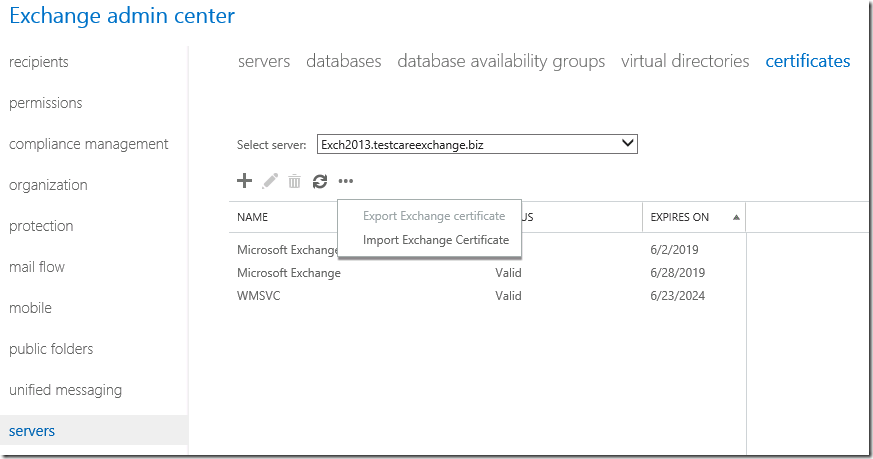Add a new certificate with plus icon

(244, 180)
